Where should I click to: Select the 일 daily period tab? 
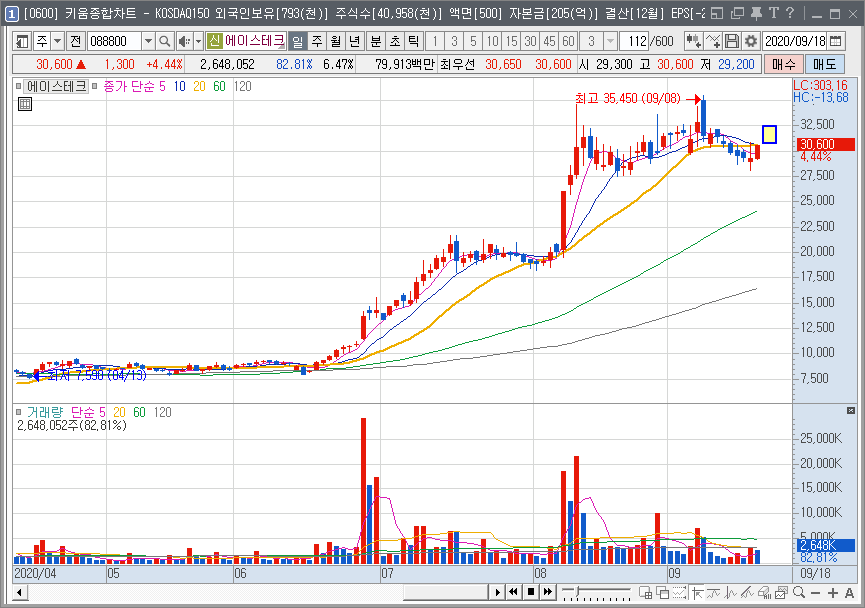point(297,41)
